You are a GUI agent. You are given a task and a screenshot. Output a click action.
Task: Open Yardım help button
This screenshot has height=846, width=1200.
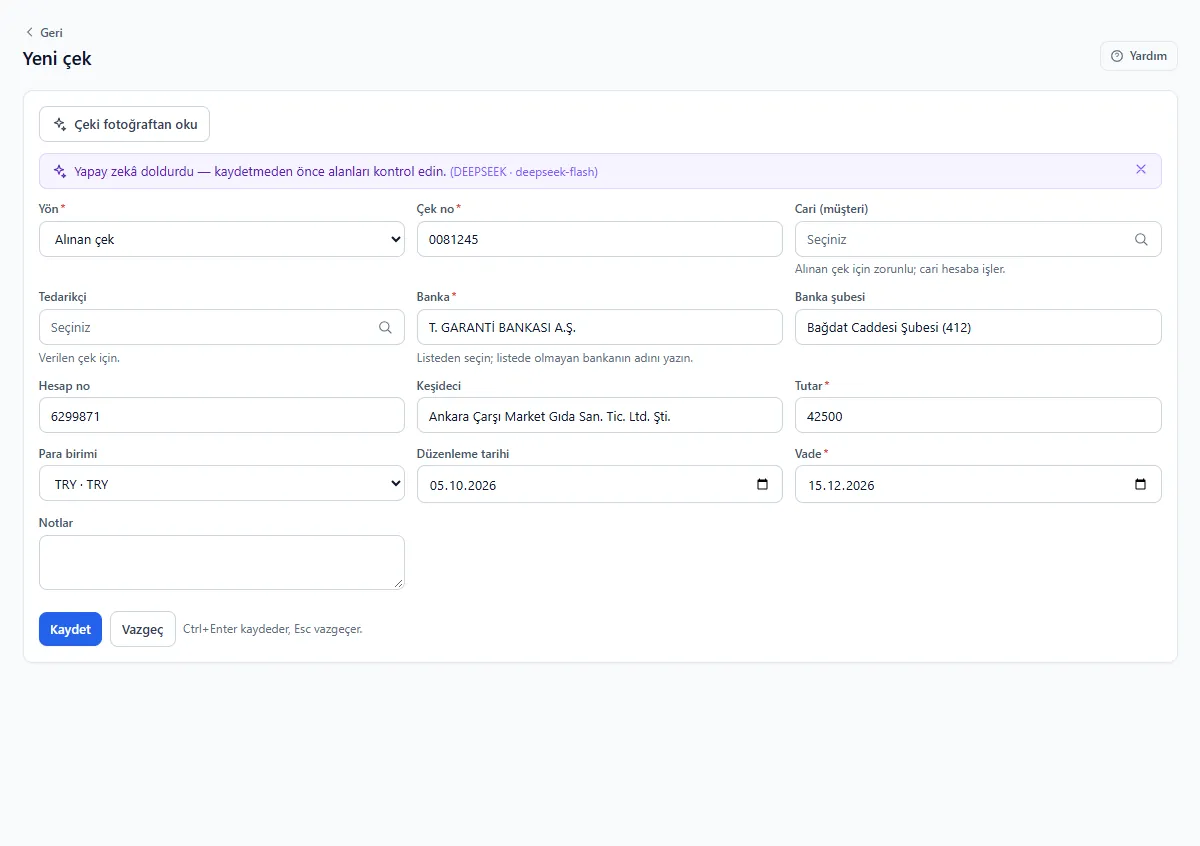pos(1139,56)
